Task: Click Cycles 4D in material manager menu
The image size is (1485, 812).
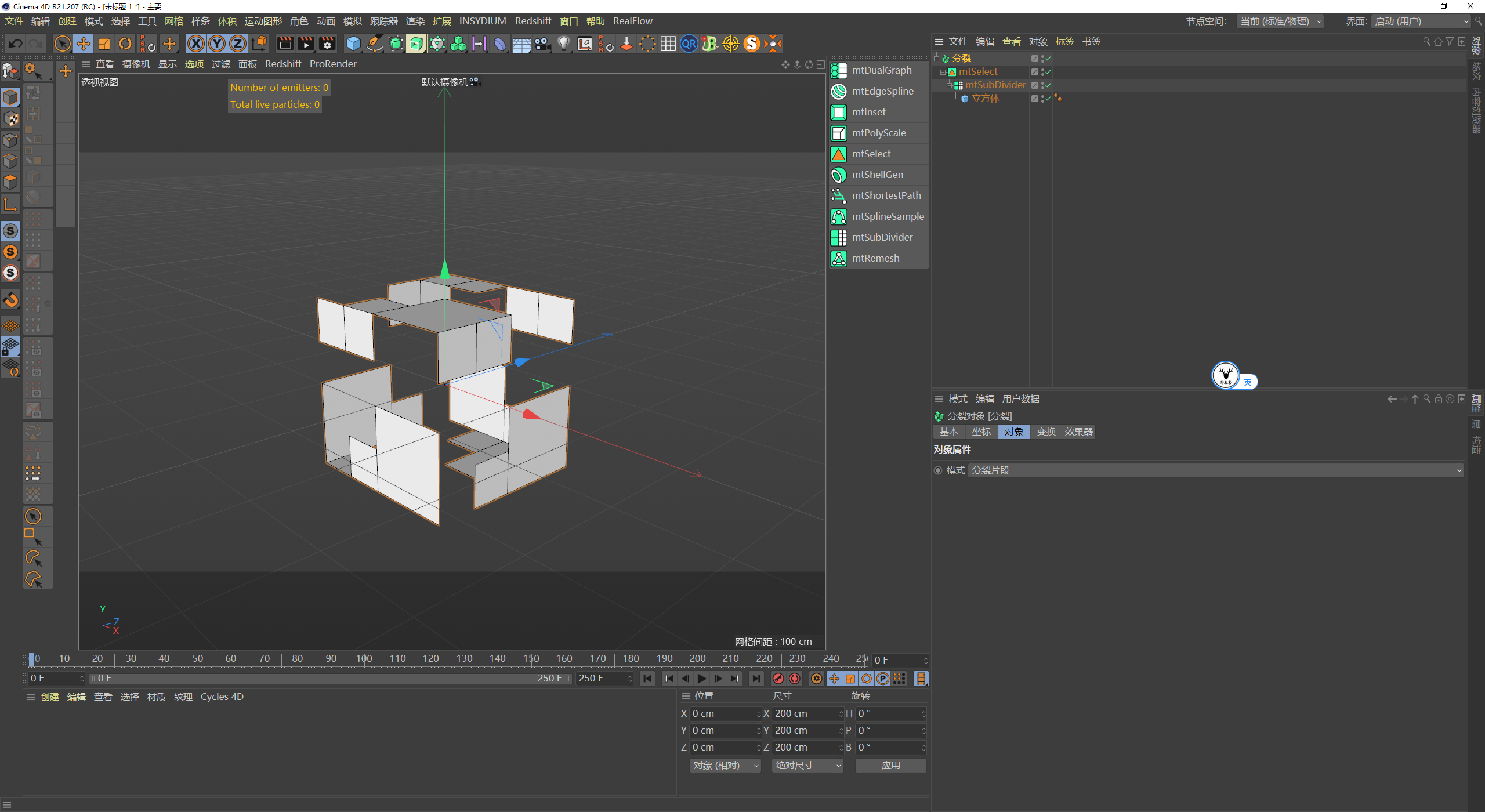Action: coord(222,697)
